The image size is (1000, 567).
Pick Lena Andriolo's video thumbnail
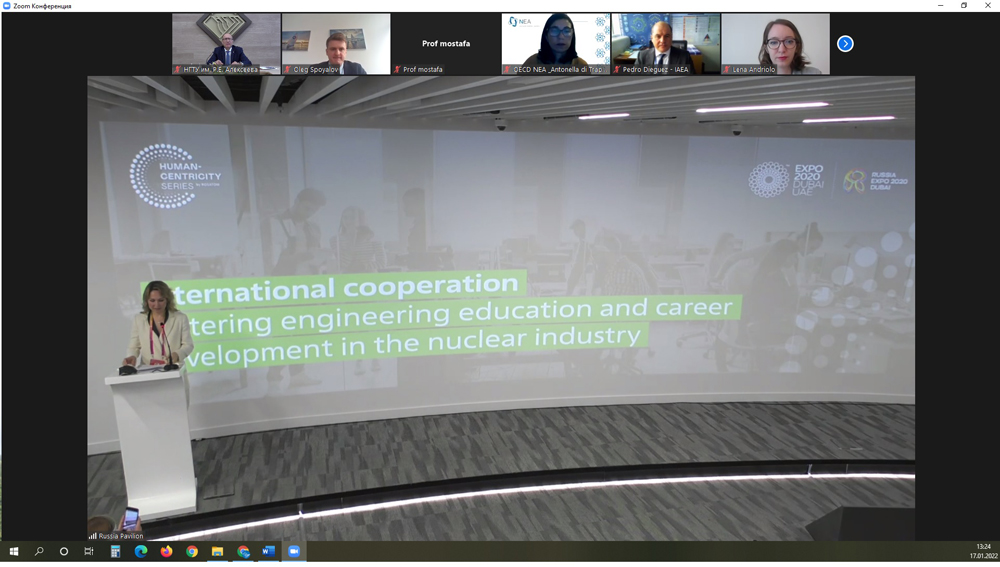[775, 43]
